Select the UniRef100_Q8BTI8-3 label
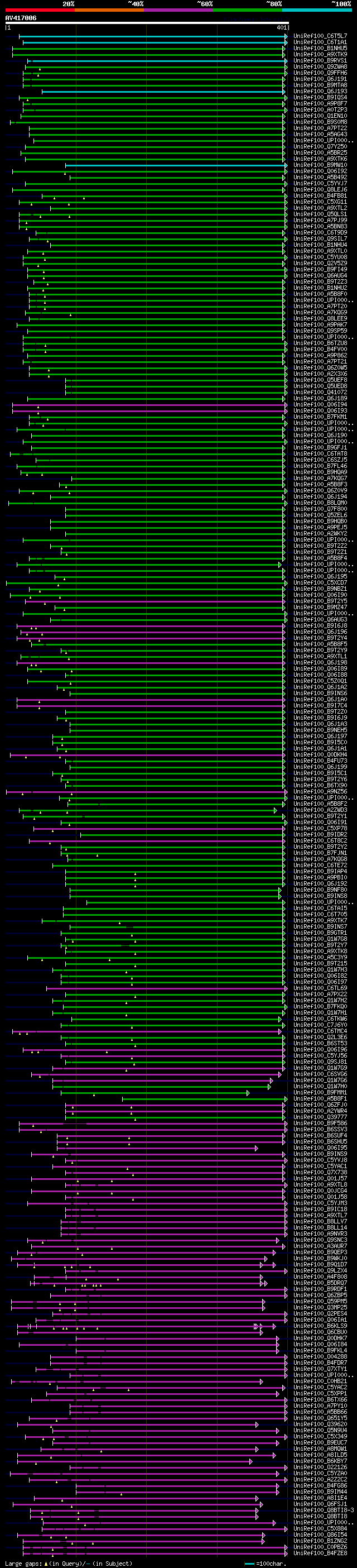Screen dimensions: 357x1568 324,1510
